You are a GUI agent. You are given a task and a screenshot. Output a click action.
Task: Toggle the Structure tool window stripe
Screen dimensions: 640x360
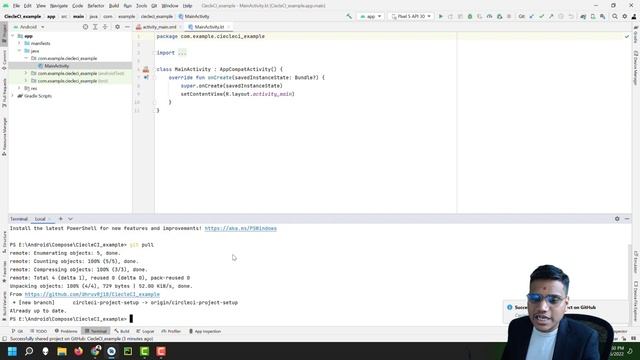4,242
